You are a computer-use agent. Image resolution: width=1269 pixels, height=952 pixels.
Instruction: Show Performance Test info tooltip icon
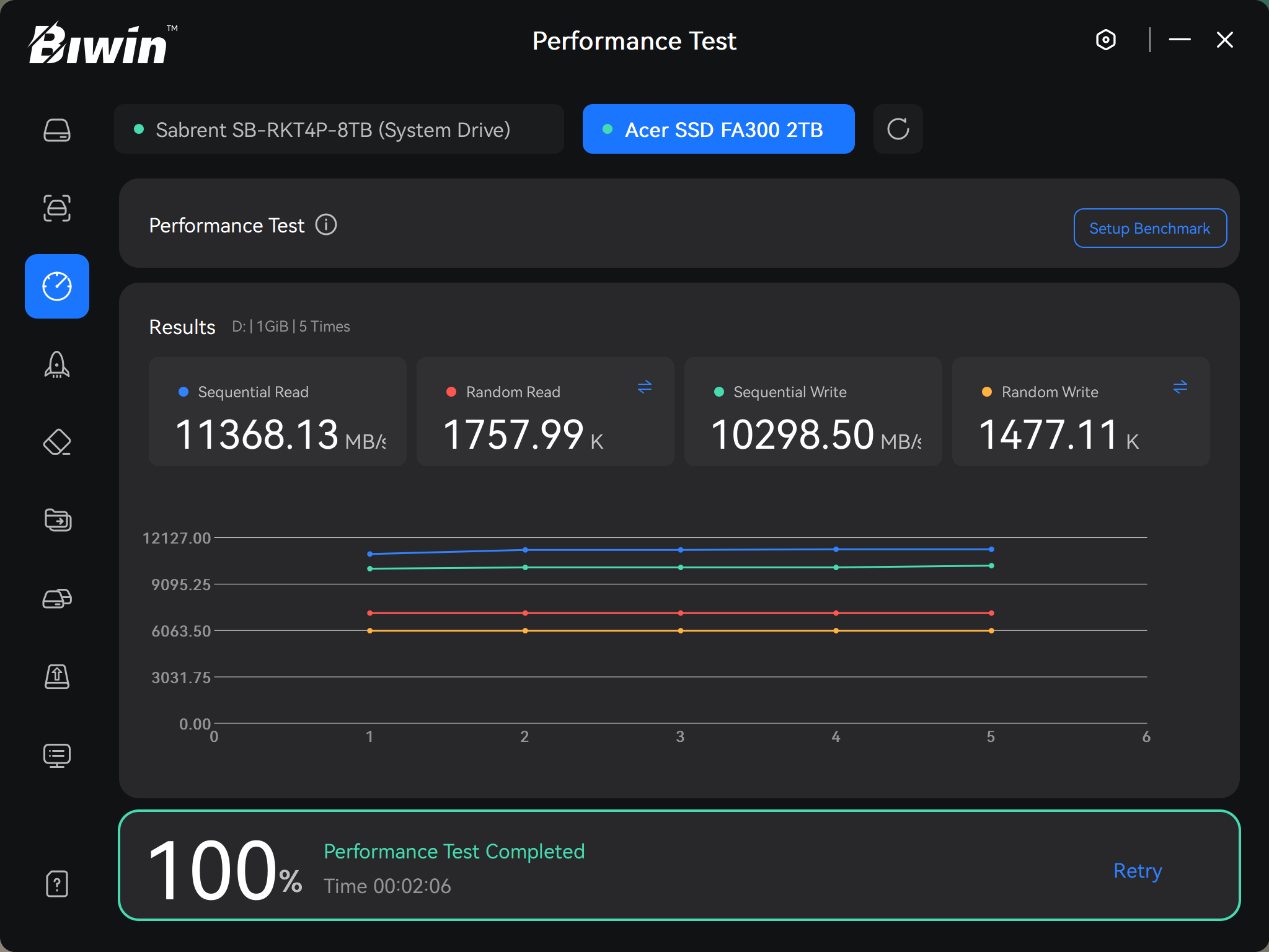[326, 225]
